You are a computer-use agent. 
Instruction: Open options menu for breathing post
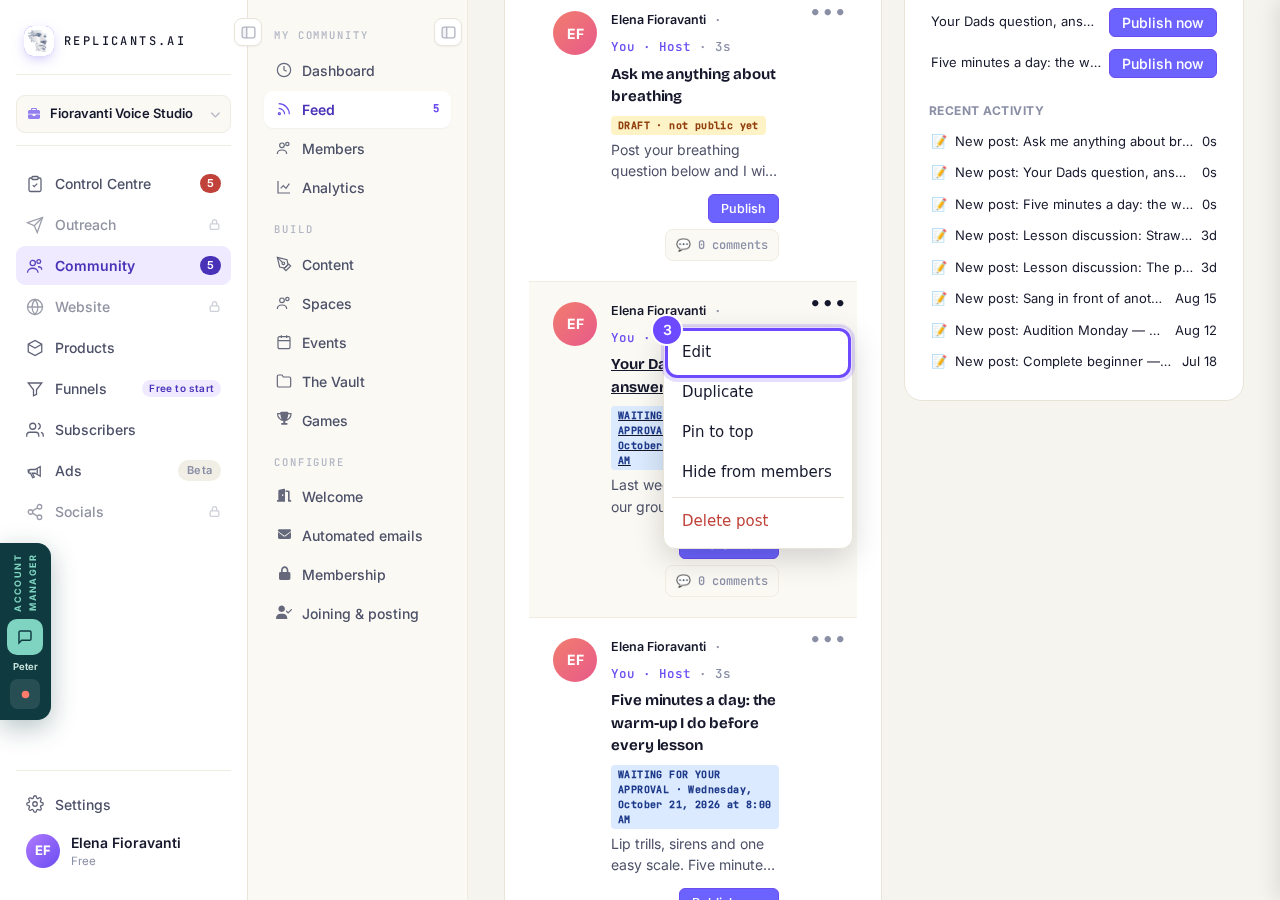click(827, 12)
